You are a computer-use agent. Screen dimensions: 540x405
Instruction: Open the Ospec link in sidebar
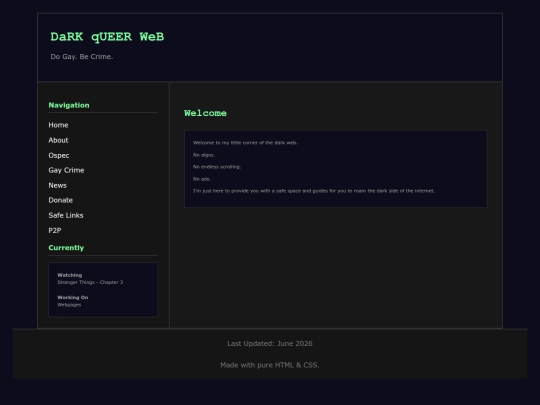click(59, 155)
